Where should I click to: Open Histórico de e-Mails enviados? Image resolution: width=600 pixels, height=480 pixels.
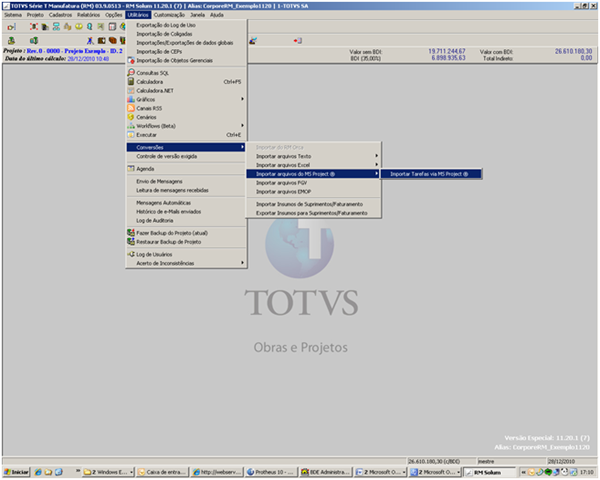click(x=186, y=211)
